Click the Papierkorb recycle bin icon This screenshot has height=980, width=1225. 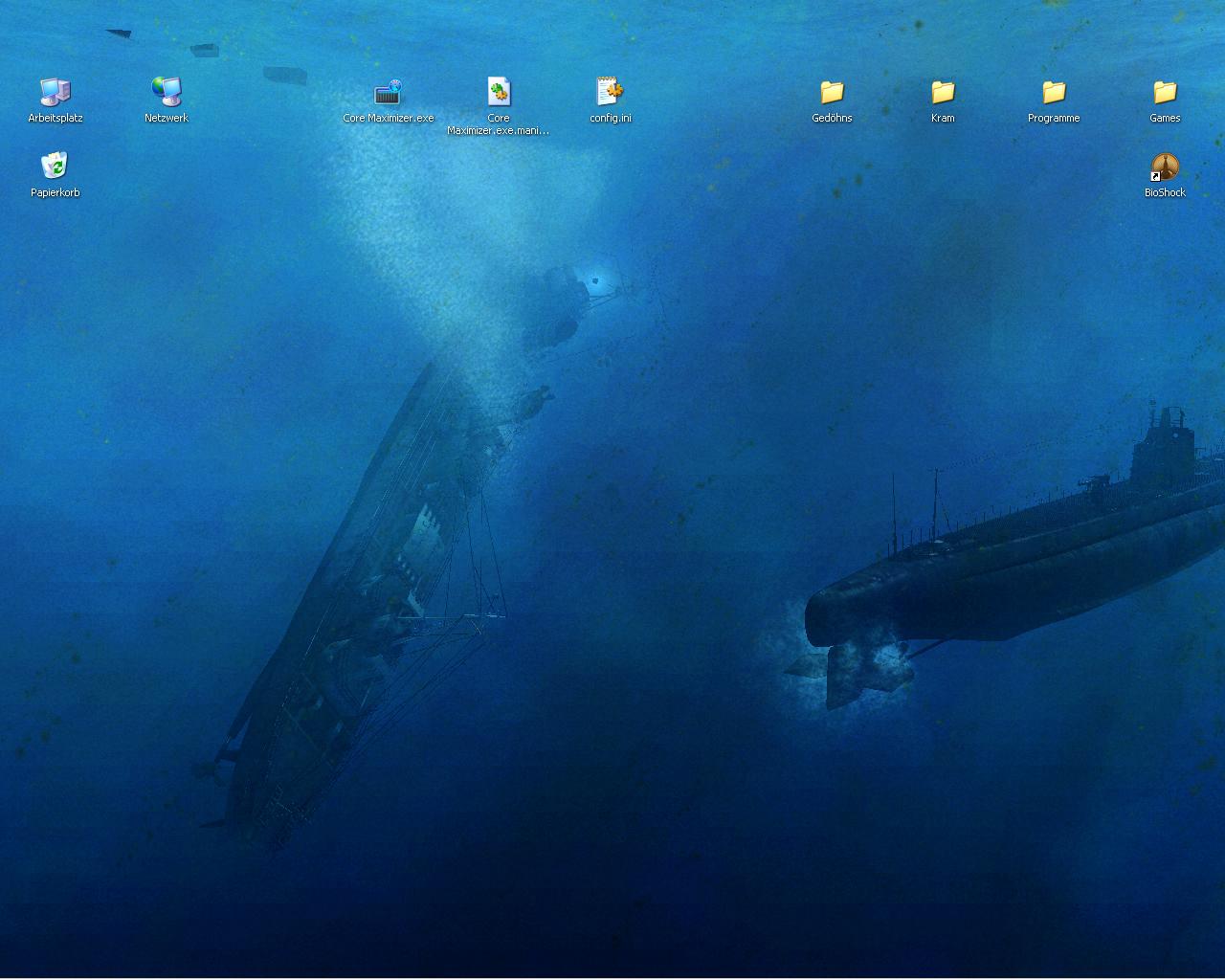coord(56,166)
